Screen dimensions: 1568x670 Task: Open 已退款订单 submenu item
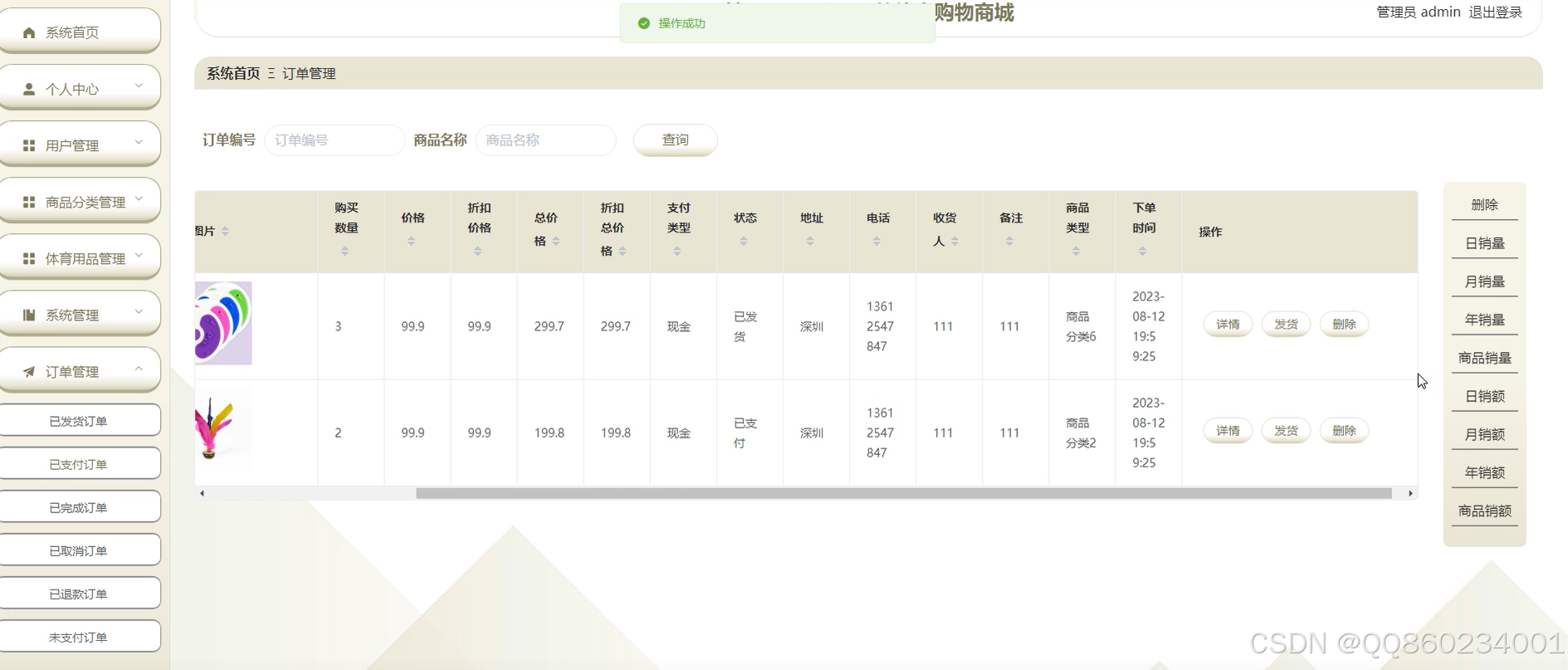(79, 593)
